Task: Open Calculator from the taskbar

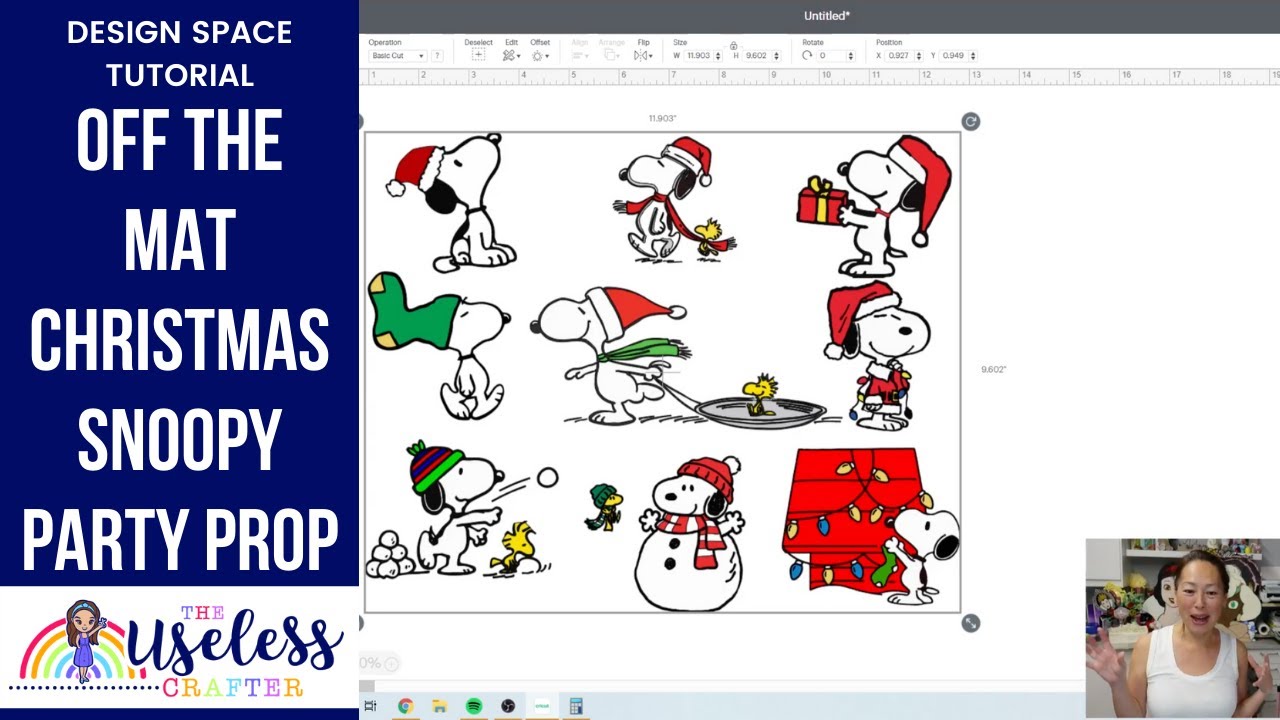Action: [x=576, y=706]
